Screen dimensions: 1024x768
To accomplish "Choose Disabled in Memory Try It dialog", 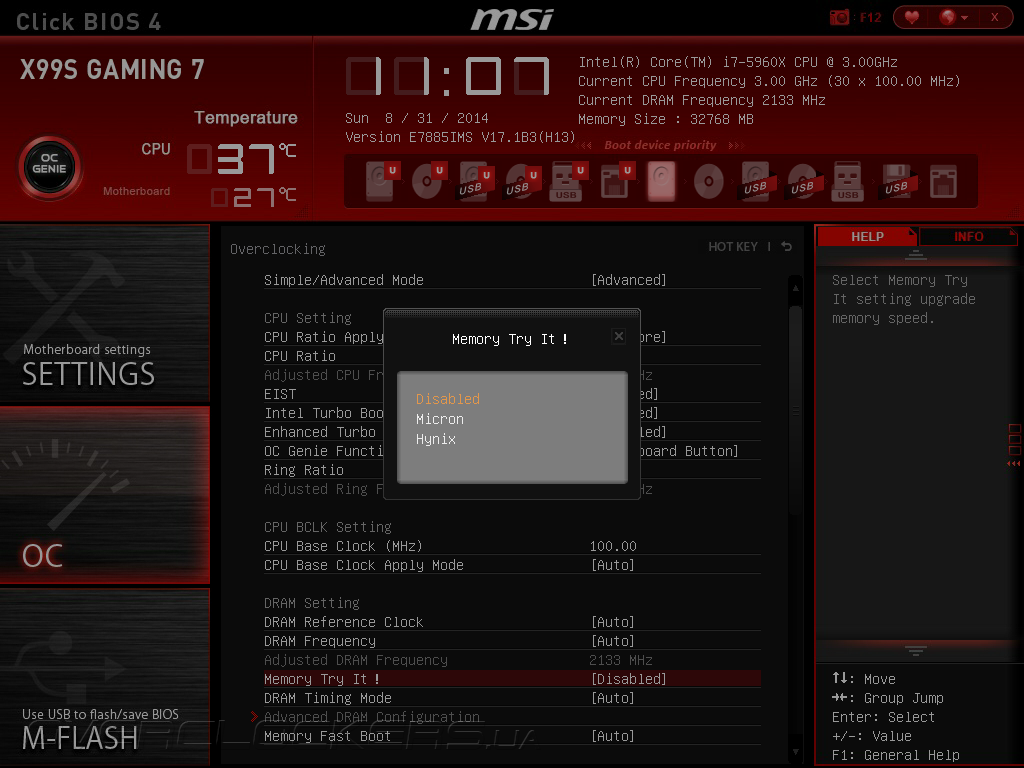I will click(448, 398).
